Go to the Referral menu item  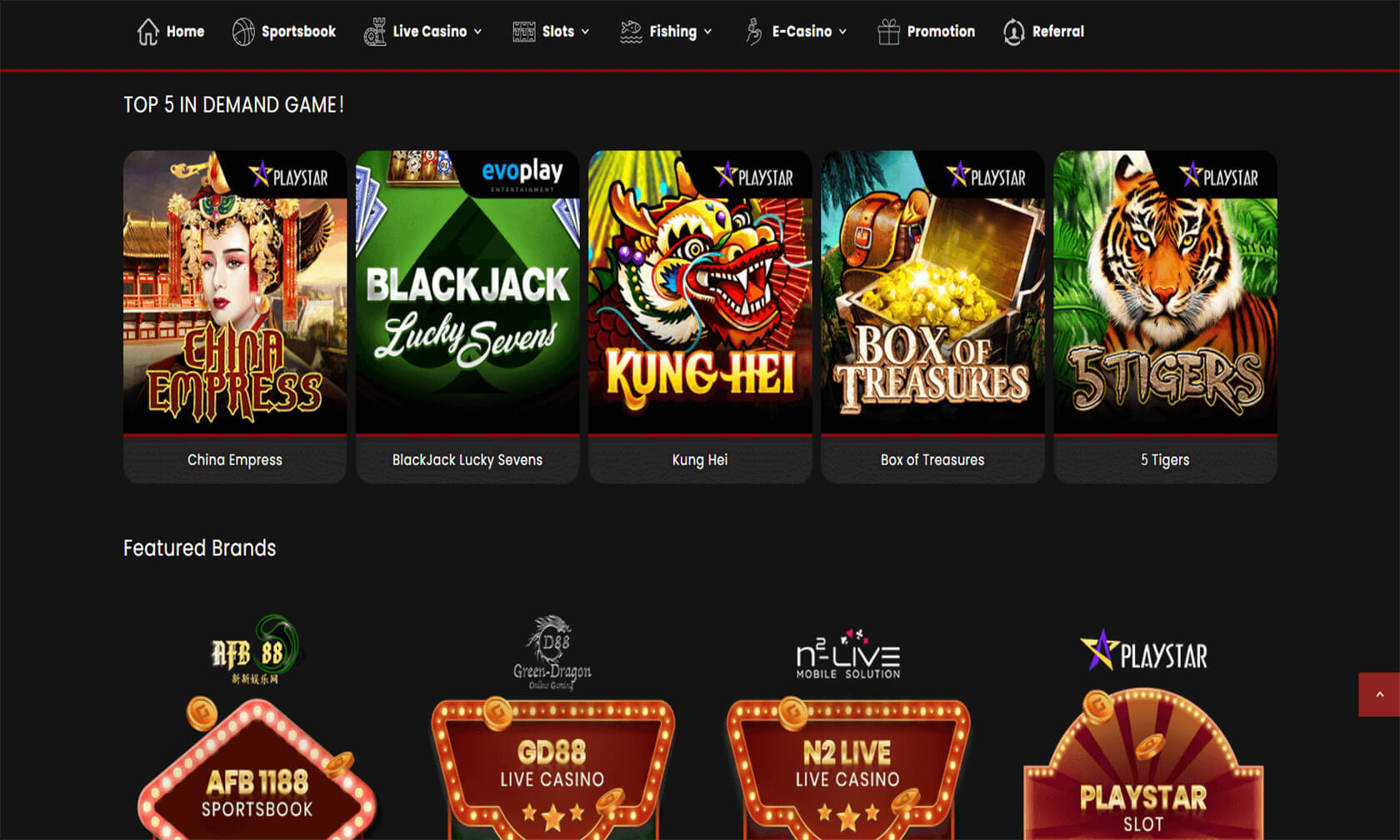(1043, 32)
